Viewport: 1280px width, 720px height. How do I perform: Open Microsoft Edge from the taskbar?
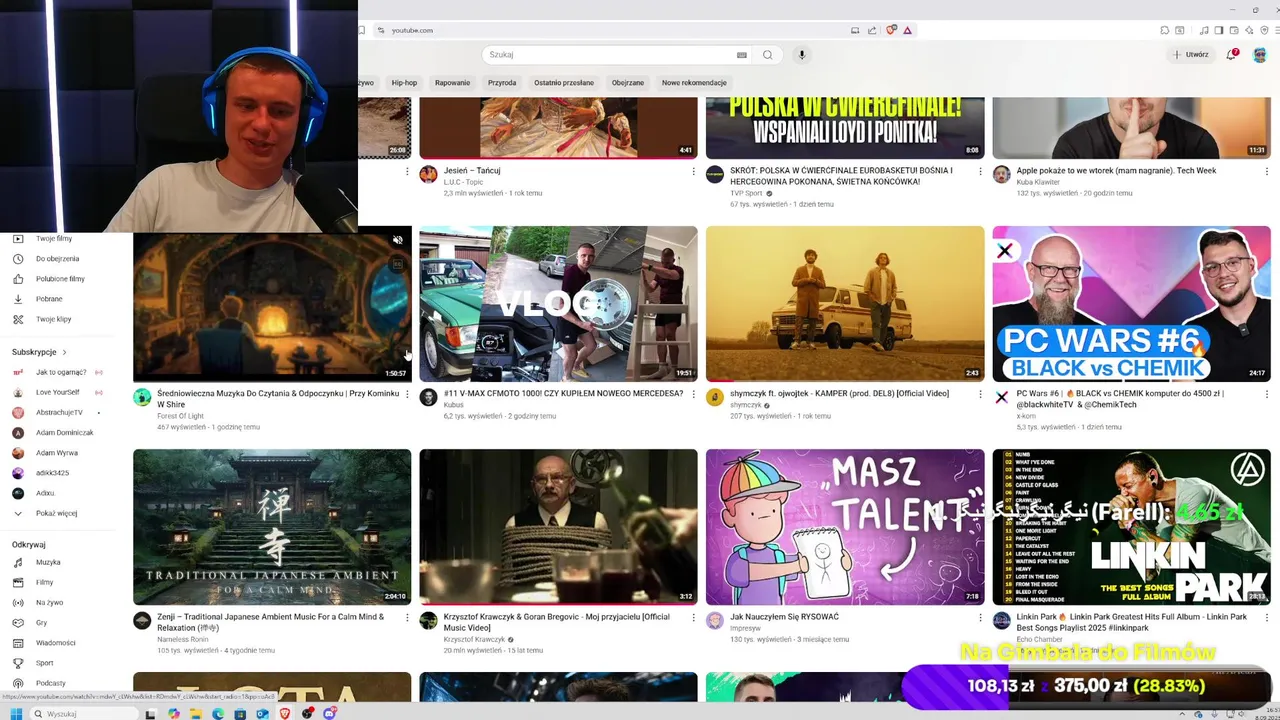pos(218,714)
